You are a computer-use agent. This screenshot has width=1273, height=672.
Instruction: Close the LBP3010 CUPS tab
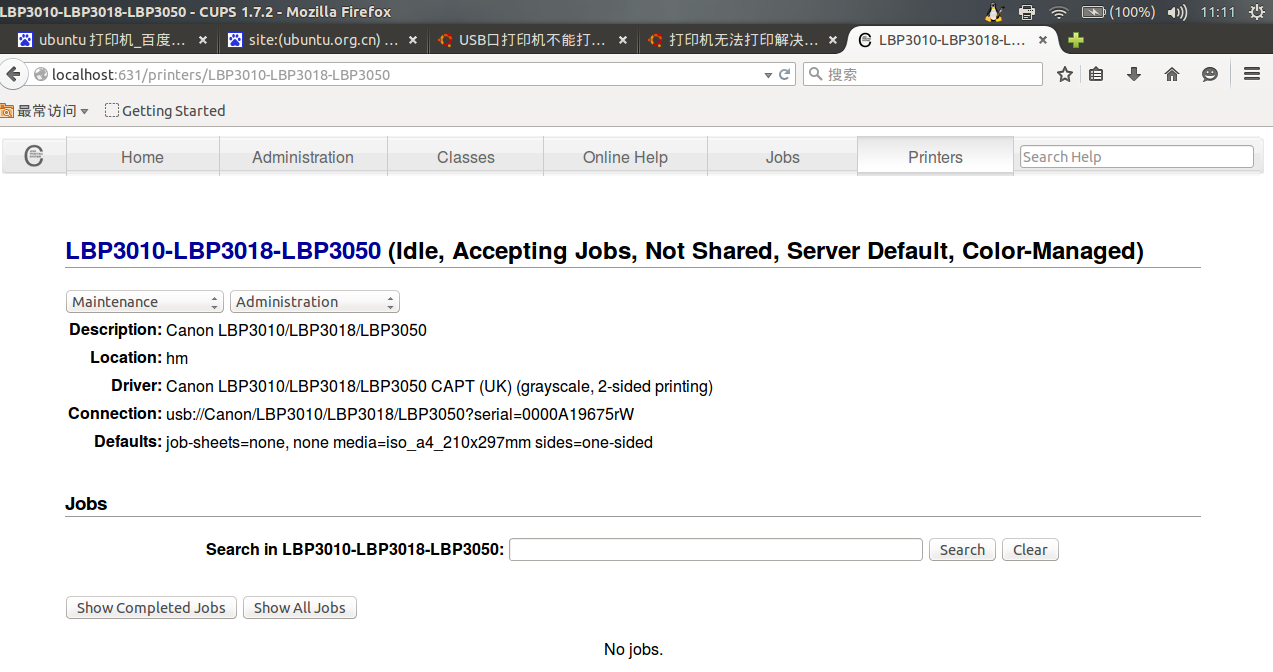coord(1043,40)
